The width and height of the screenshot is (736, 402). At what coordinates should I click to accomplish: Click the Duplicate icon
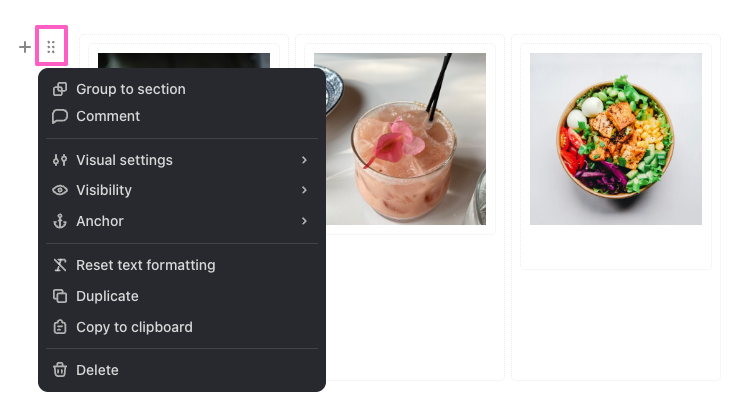pyautogui.click(x=60, y=296)
